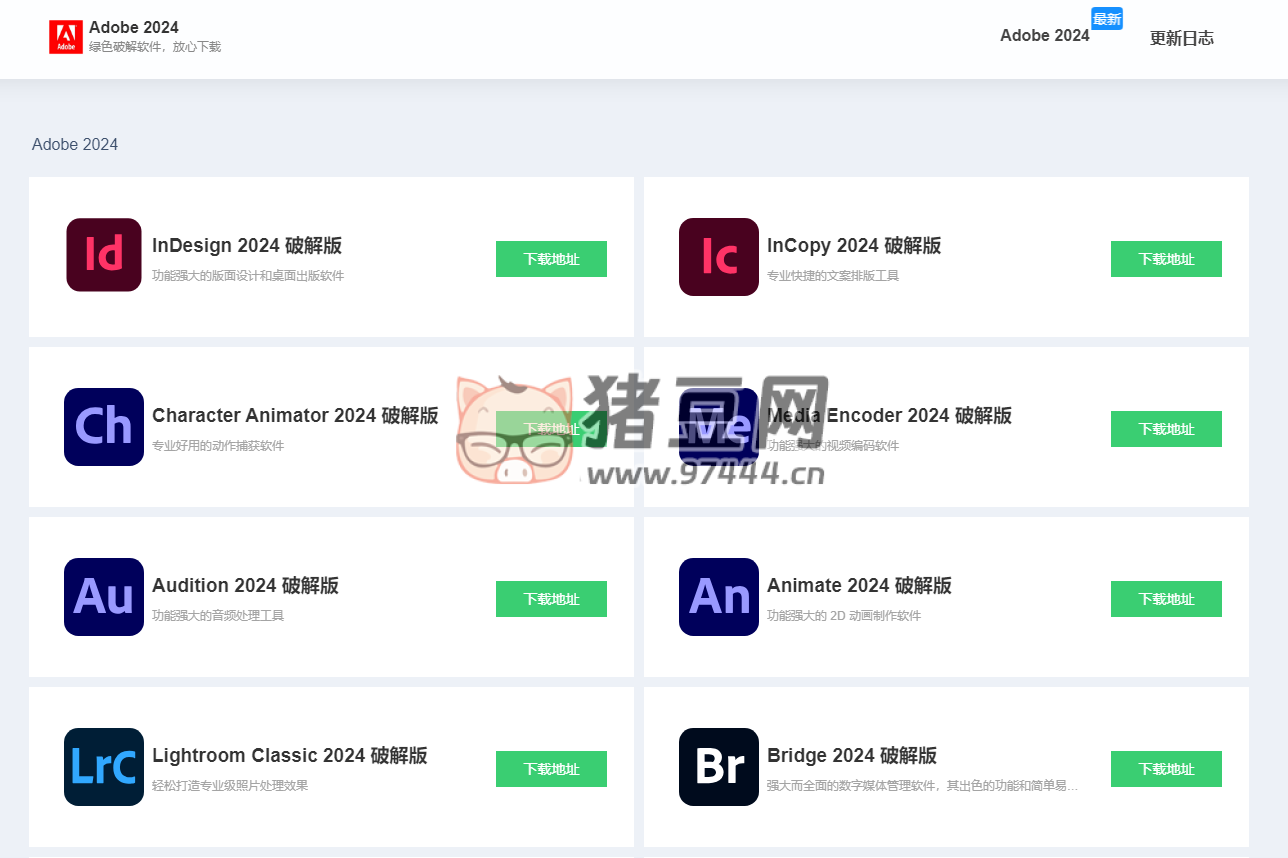1288x858 pixels.
Task: Click the Audition 2024 app icon
Action: pyautogui.click(x=103, y=597)
